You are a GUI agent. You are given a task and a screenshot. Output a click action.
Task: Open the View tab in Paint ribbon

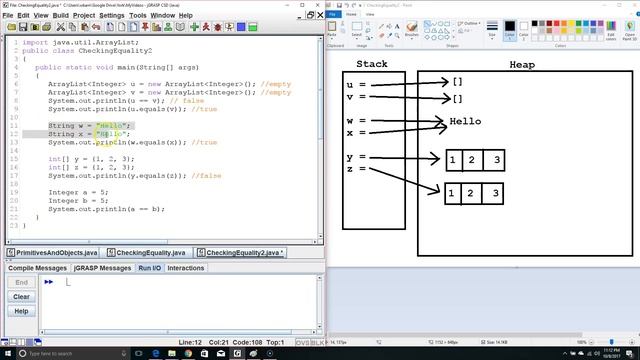[x=370, y=14]
